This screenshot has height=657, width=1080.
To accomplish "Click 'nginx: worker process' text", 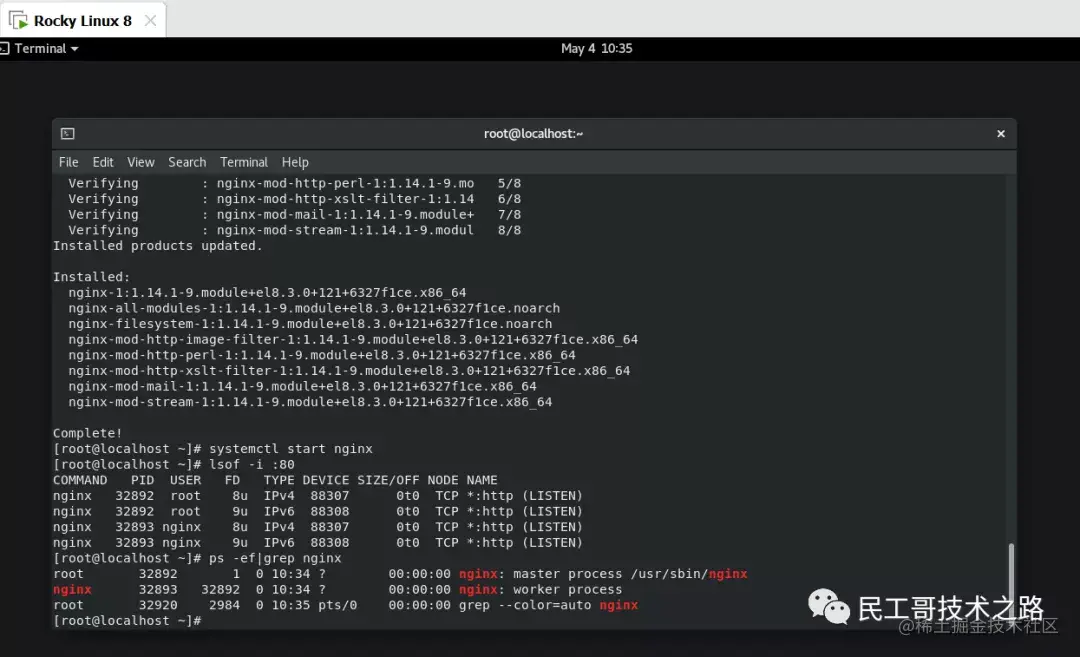I will coord(541,590).
